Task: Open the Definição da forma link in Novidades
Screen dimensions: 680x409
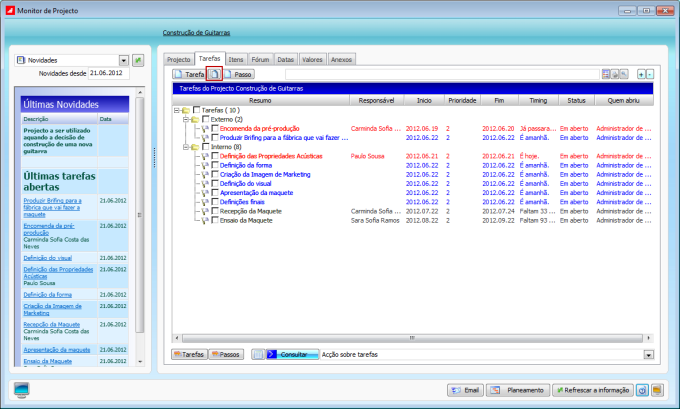Action: pyautogui.click(x=48, y=294)
